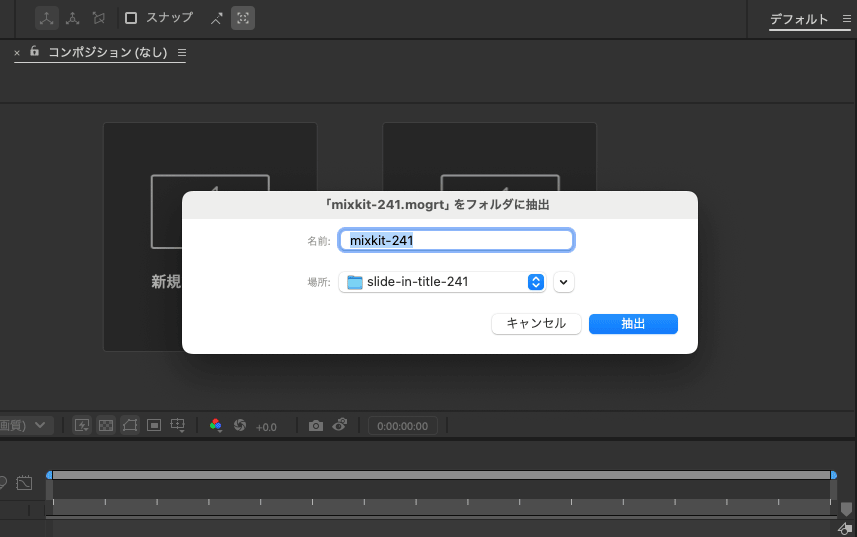Select the world axis mode icon
This screenshot has width=857, height=537.
coord(73,18)
